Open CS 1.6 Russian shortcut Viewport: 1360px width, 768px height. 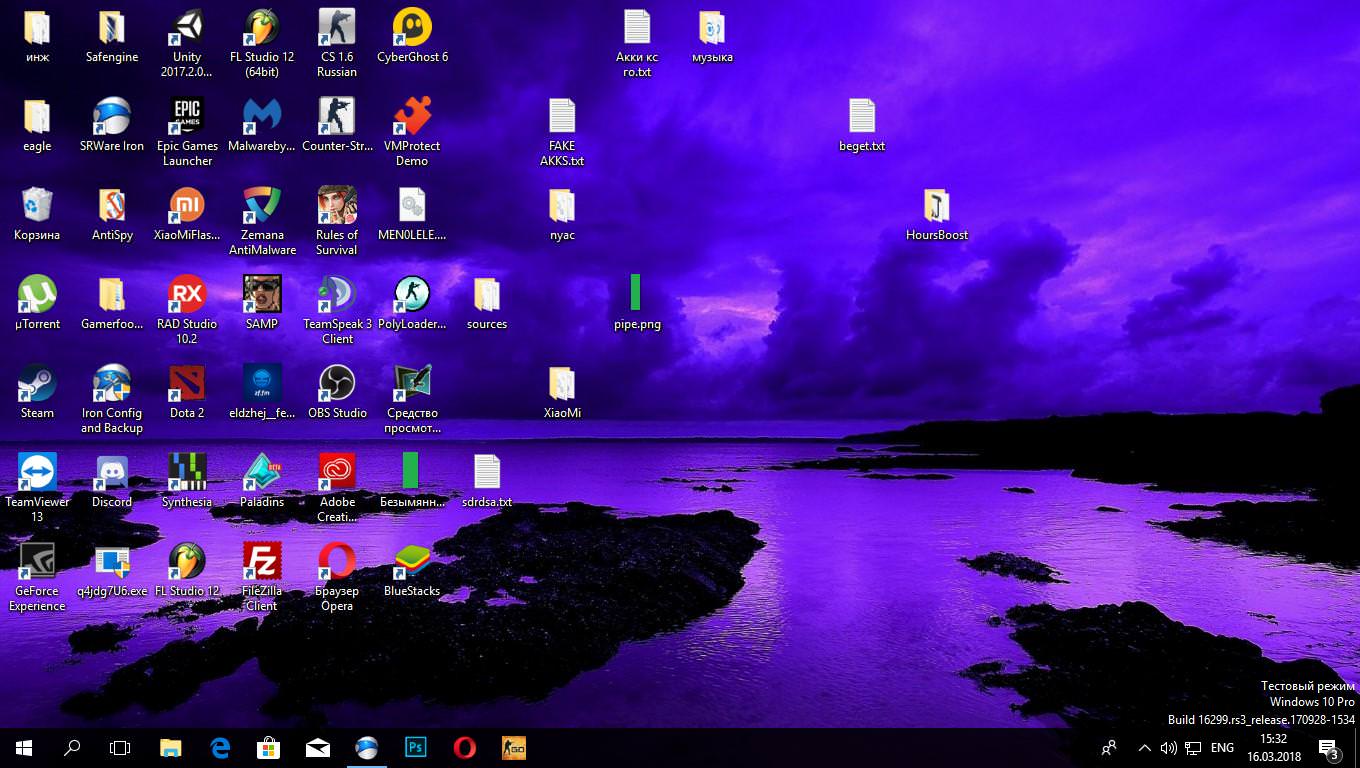[337, 44]
